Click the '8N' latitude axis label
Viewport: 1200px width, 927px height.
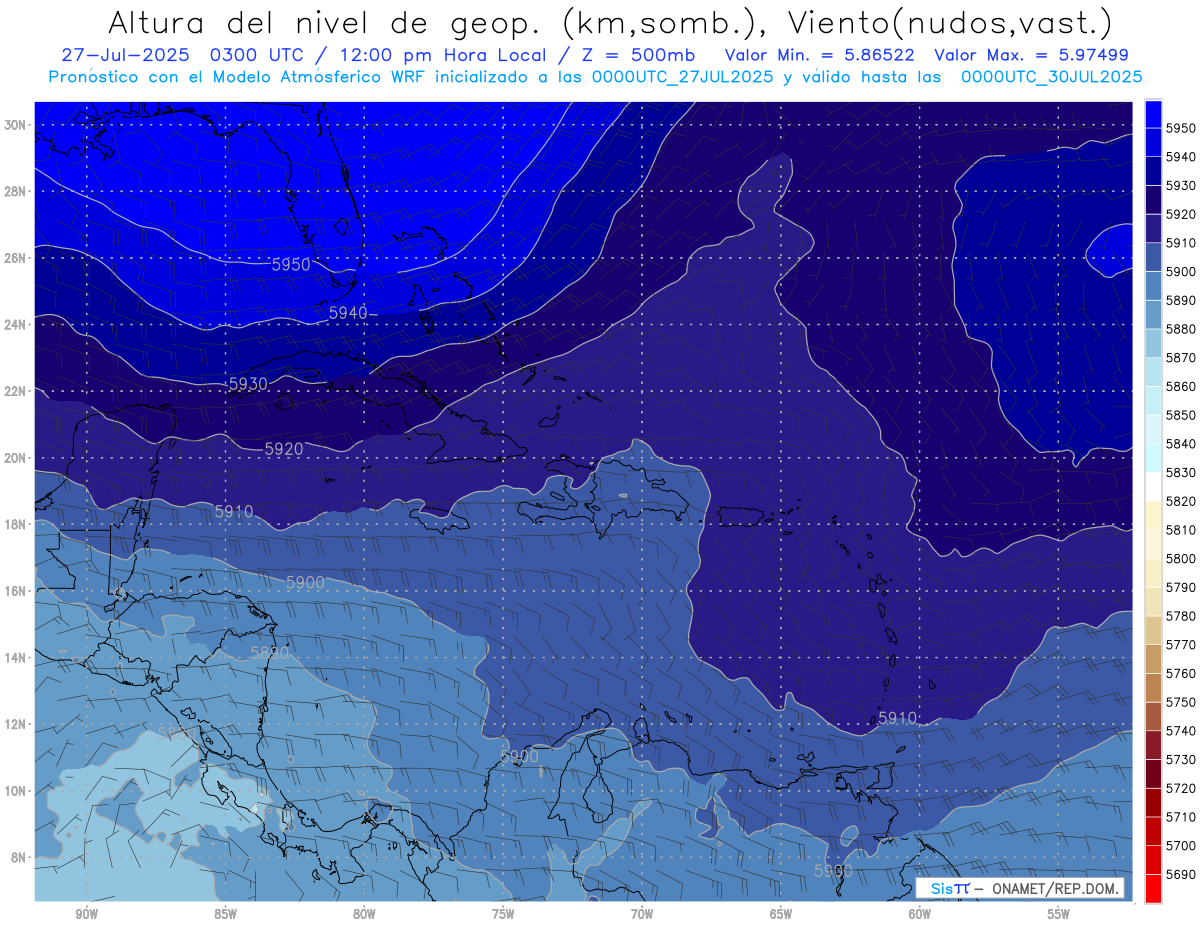tap(18, 857)
